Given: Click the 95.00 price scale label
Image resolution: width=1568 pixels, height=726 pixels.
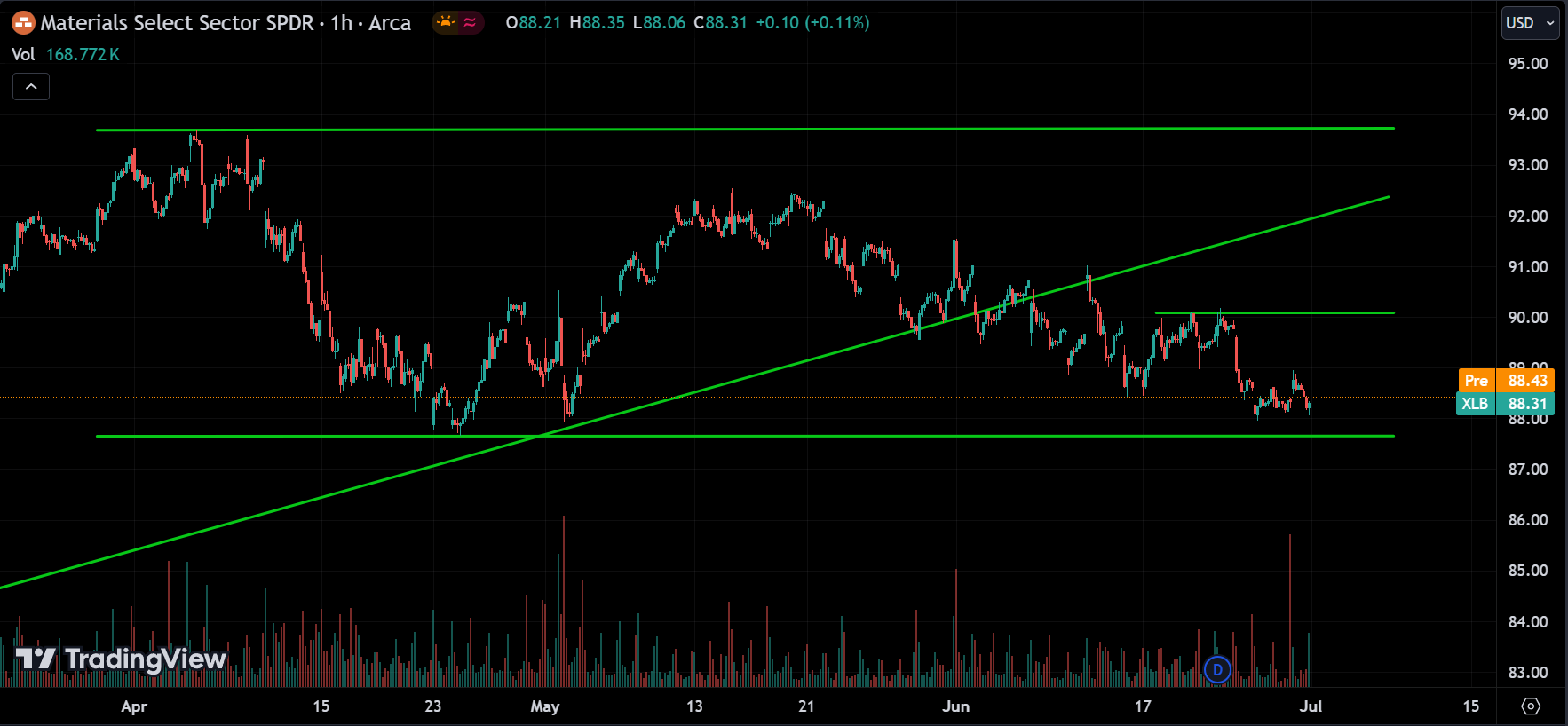Looking at the screenshot, I should (1528, 64).
